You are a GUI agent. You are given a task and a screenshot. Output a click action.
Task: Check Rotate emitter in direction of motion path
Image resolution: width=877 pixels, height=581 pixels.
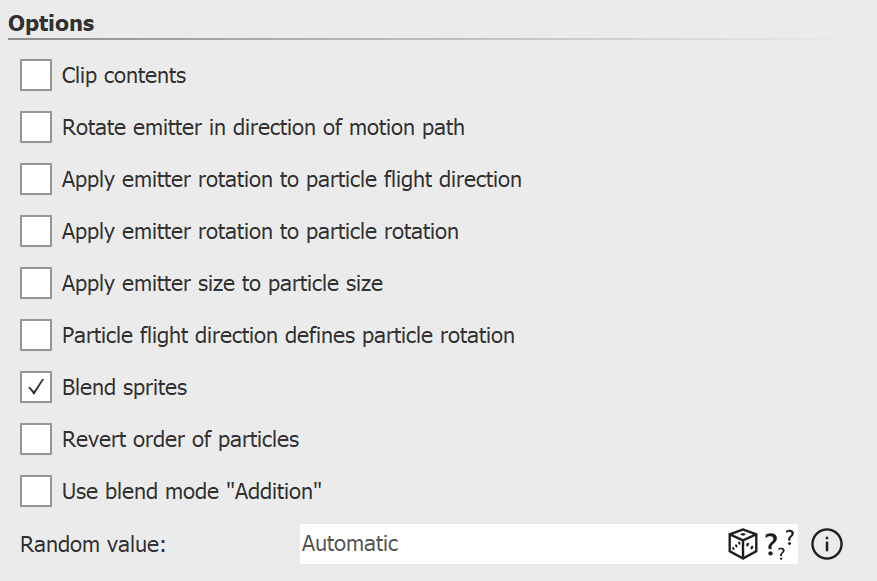click(x=35, y=126)
